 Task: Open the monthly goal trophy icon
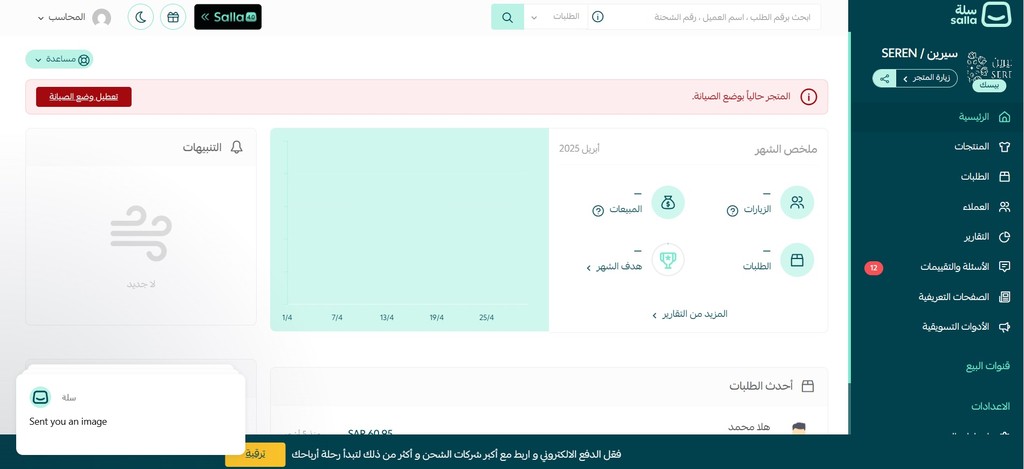(667, 260)
